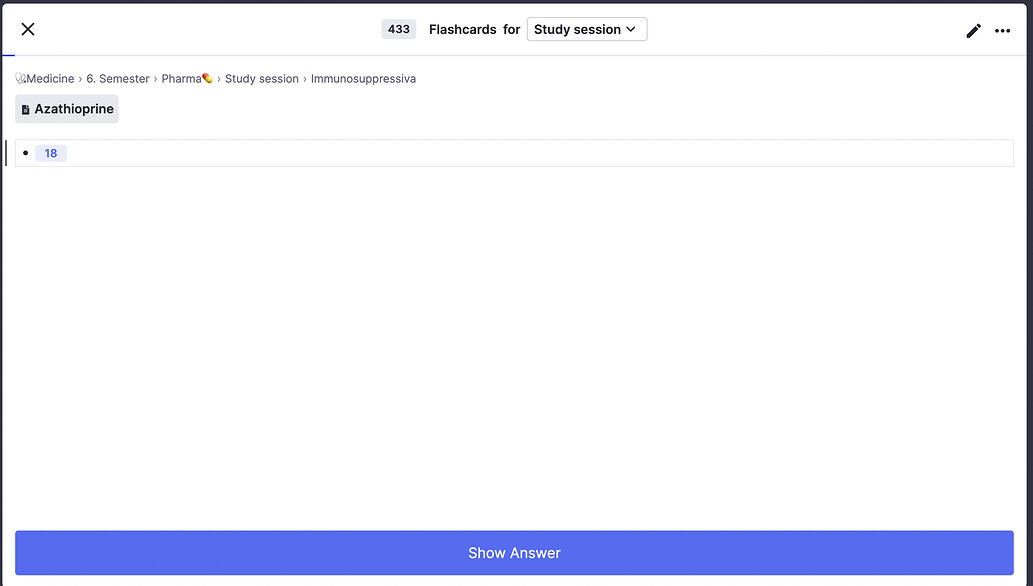
Task: Click the document icon beside Azathioprine
Action: click(25, 108)
